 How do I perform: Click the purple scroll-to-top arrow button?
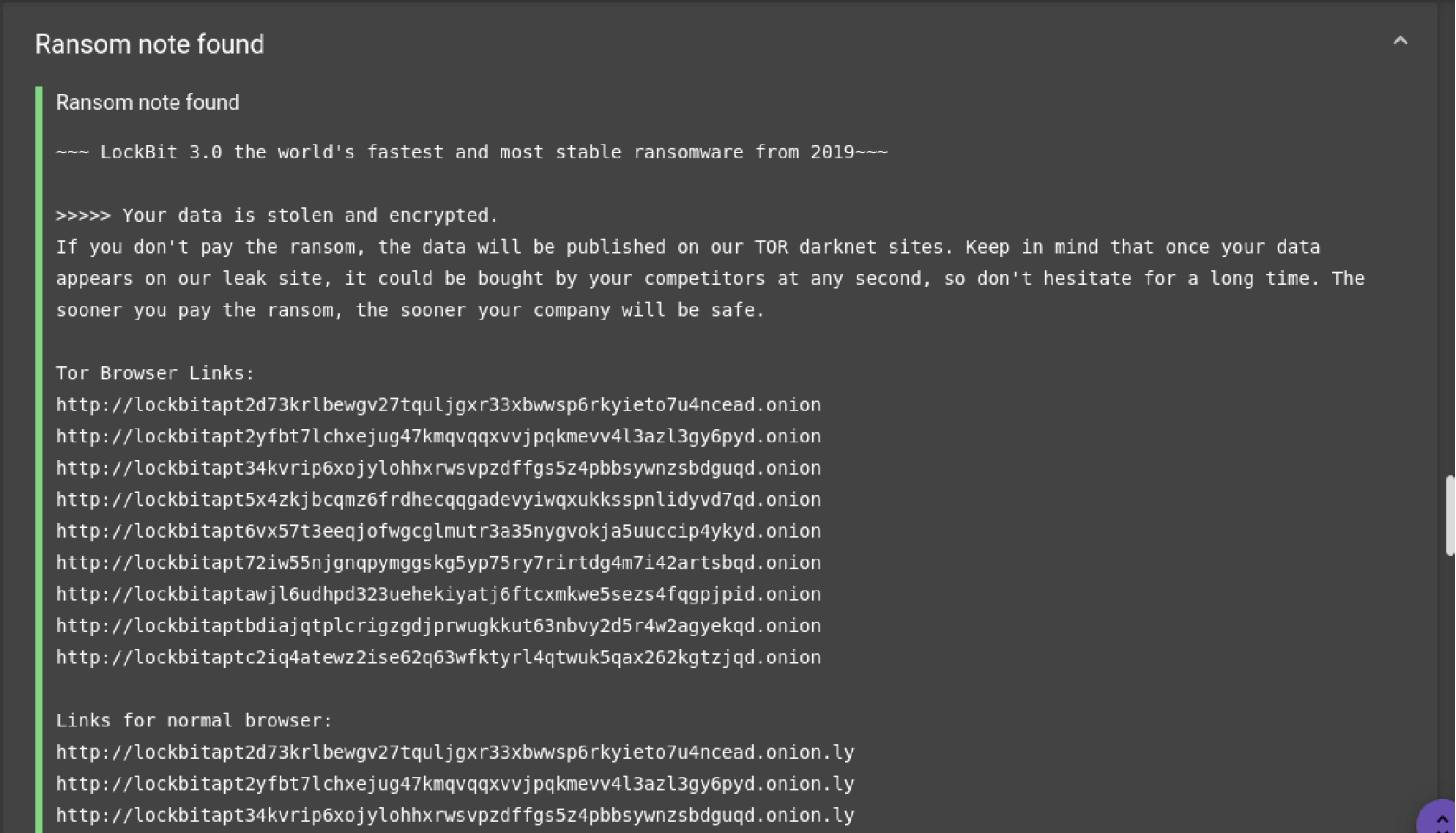pyautogui.click(x=1440, y=817)
